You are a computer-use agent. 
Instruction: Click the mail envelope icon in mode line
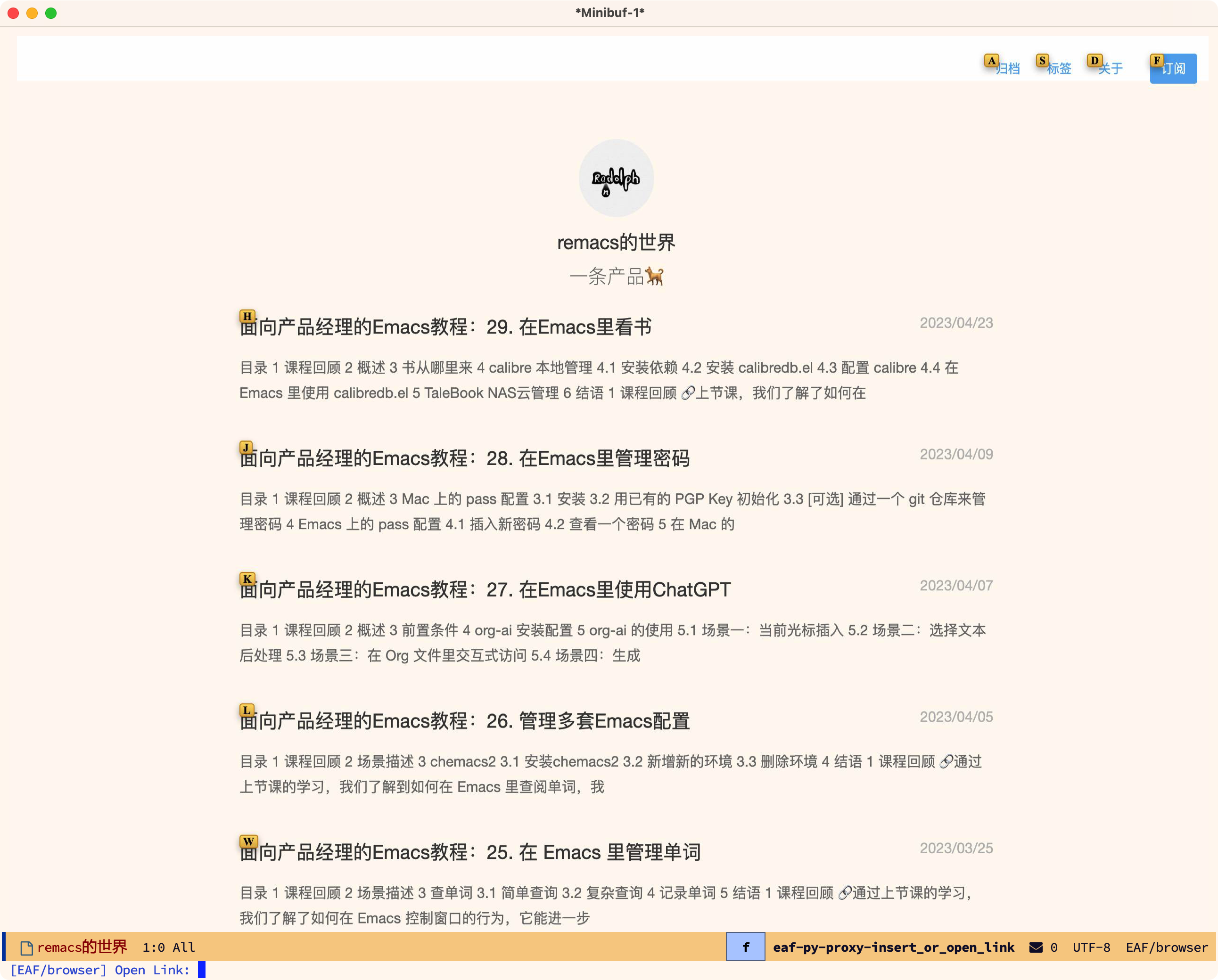point(1036,947)
